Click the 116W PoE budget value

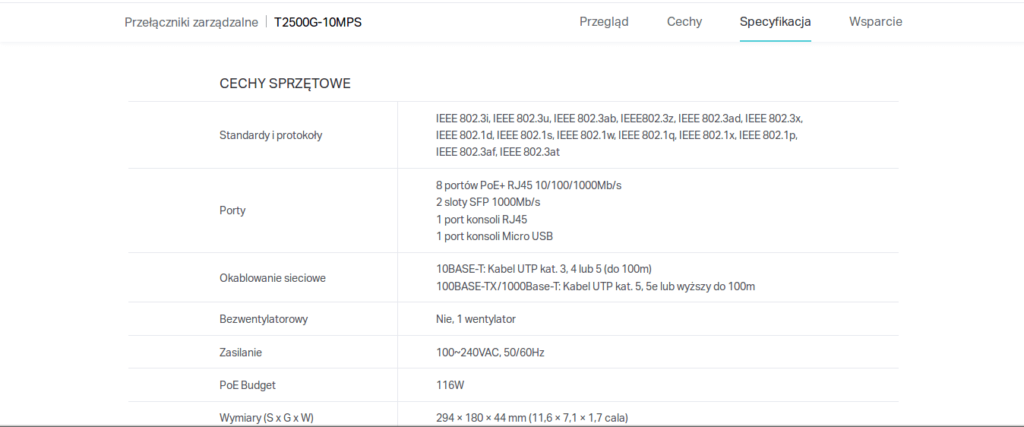(450, 384)
